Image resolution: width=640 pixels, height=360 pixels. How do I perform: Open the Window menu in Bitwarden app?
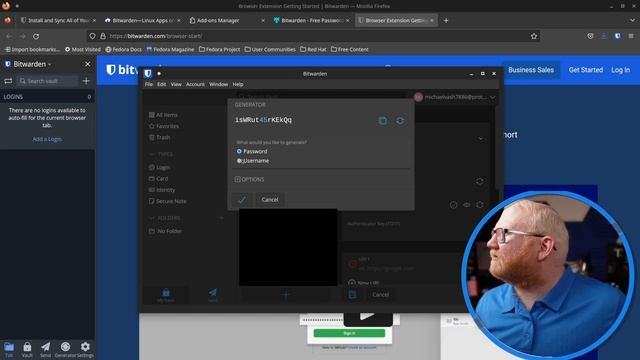tap(218, 84)
